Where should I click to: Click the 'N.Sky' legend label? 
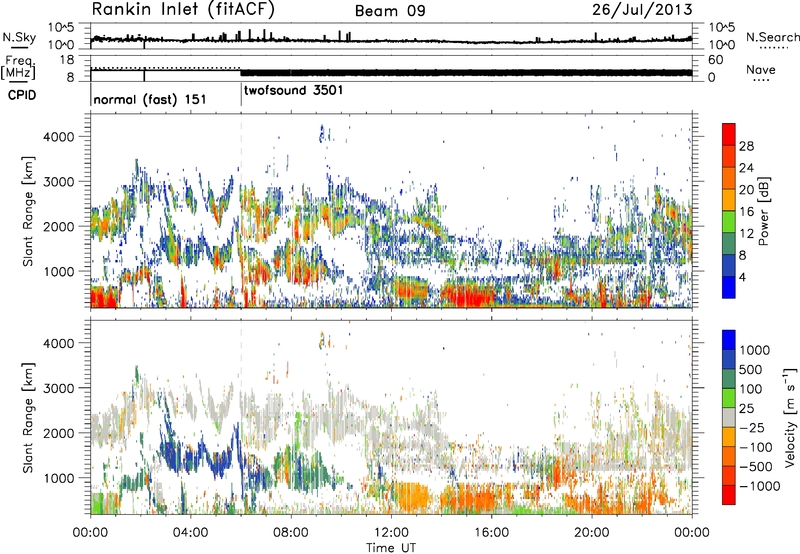coord(19,37)
